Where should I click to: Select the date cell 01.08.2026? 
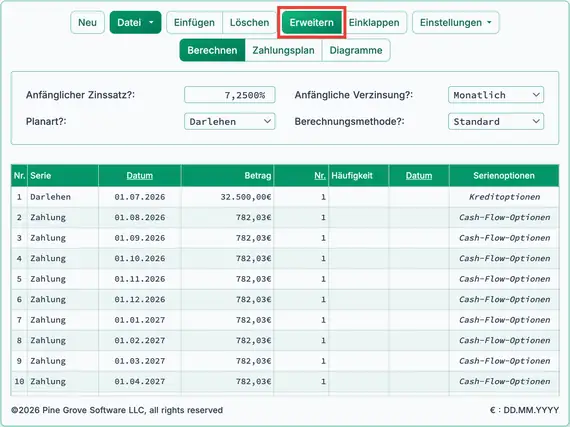point(140,217)
